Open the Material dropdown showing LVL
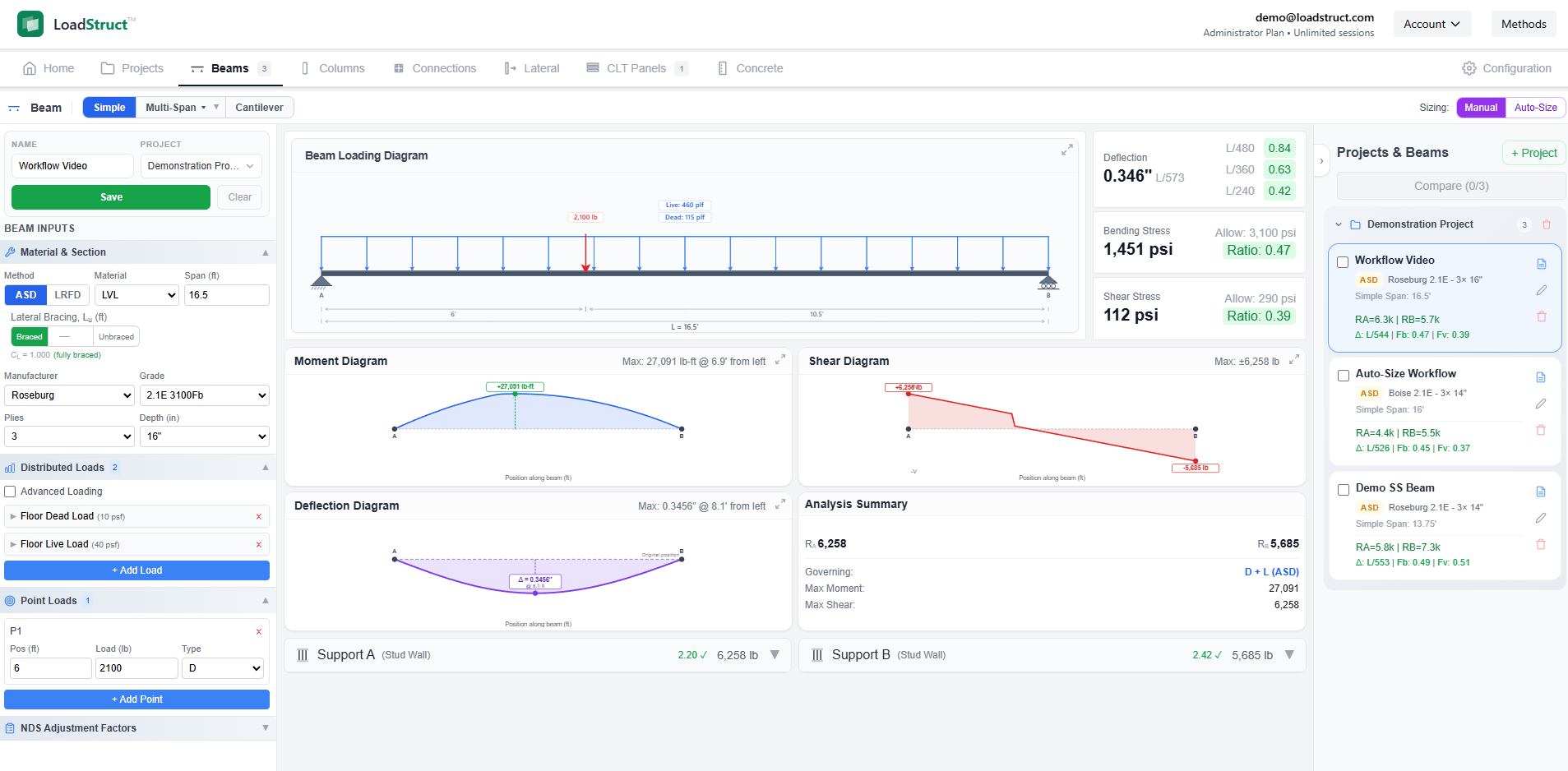The width and height of the screenshot is (1568, 771). point(136,295)
